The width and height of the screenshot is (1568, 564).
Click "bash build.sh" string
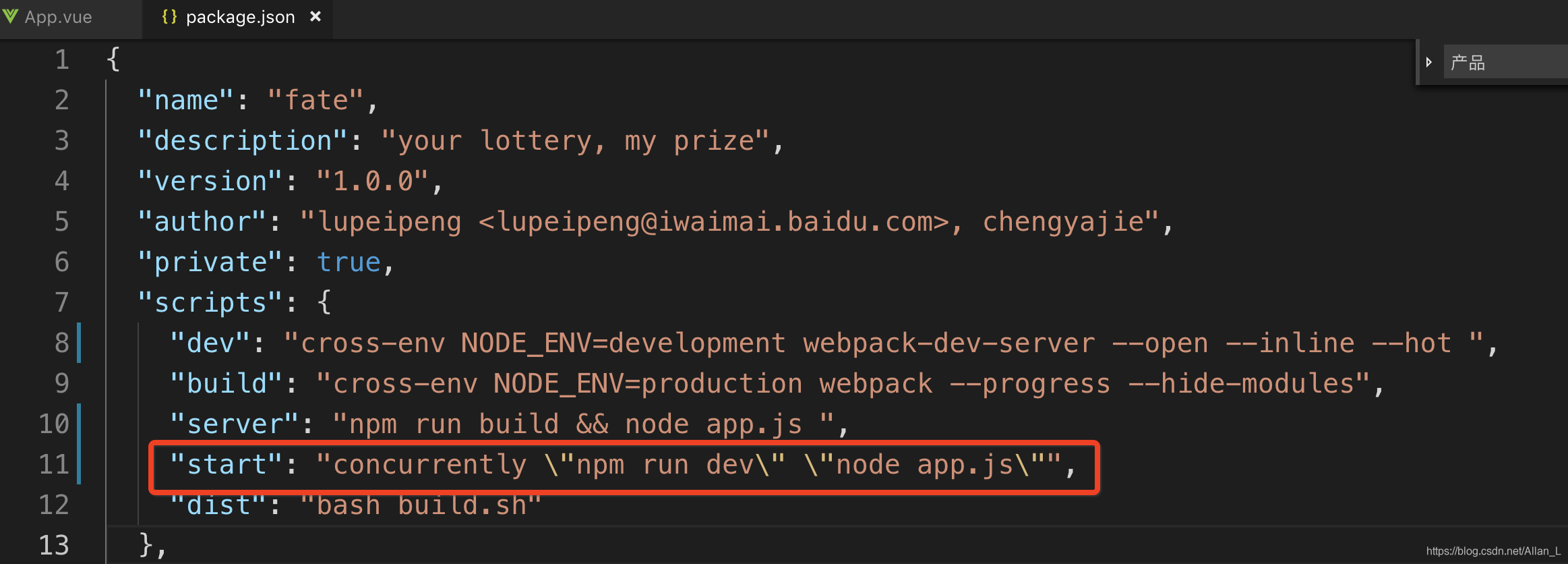(x=421, y=505)
